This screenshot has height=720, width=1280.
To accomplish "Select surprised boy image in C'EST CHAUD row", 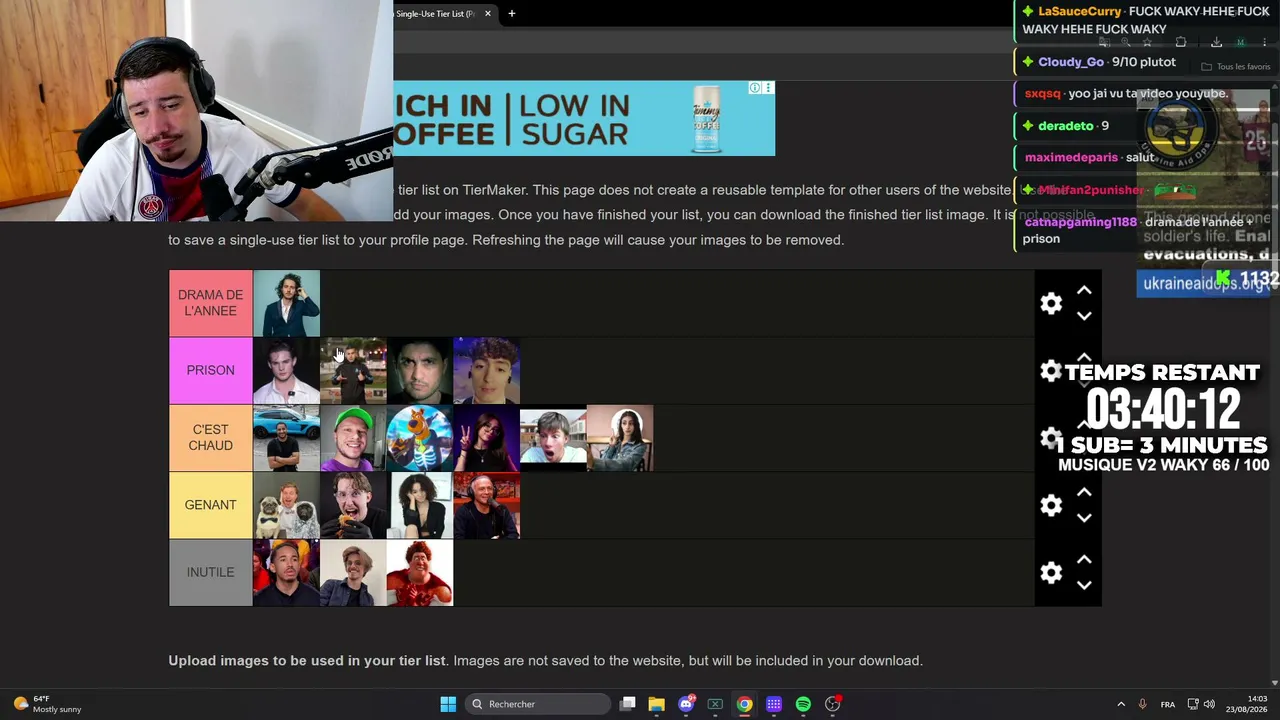I will tap(553, 438).
